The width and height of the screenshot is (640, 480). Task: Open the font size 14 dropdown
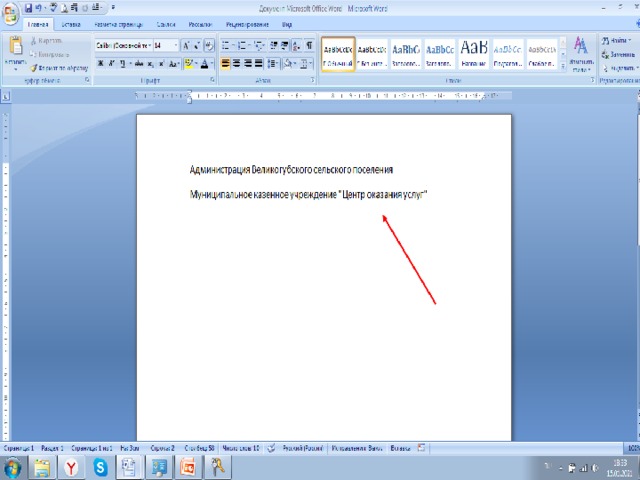[176, 46]
